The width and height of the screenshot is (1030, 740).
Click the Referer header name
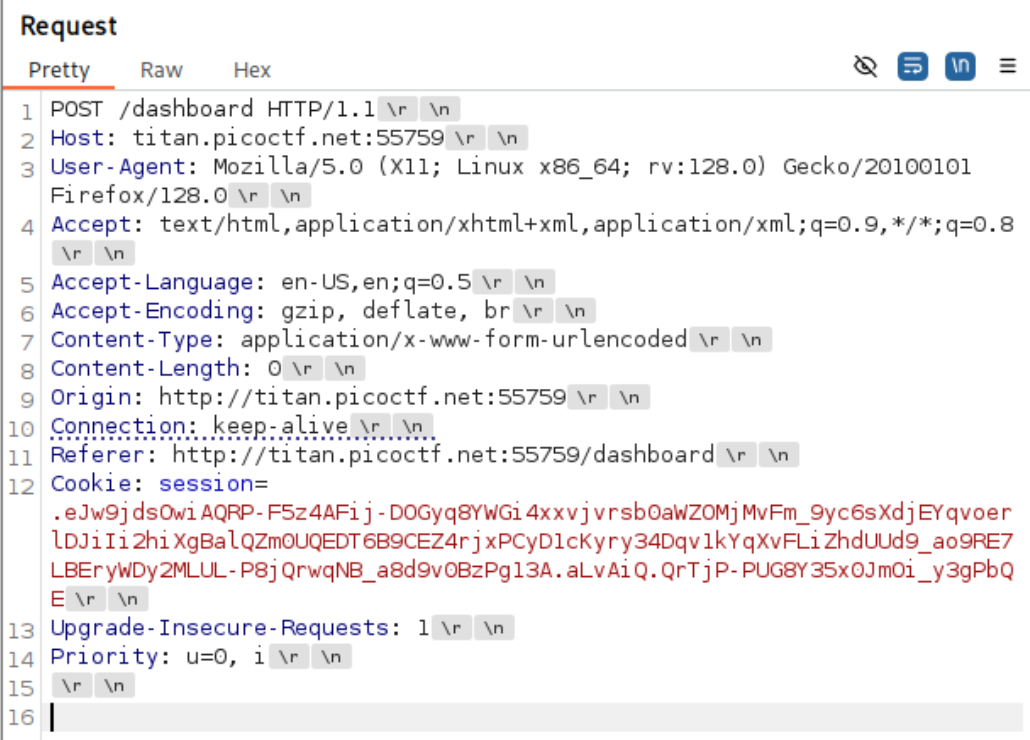97,455
